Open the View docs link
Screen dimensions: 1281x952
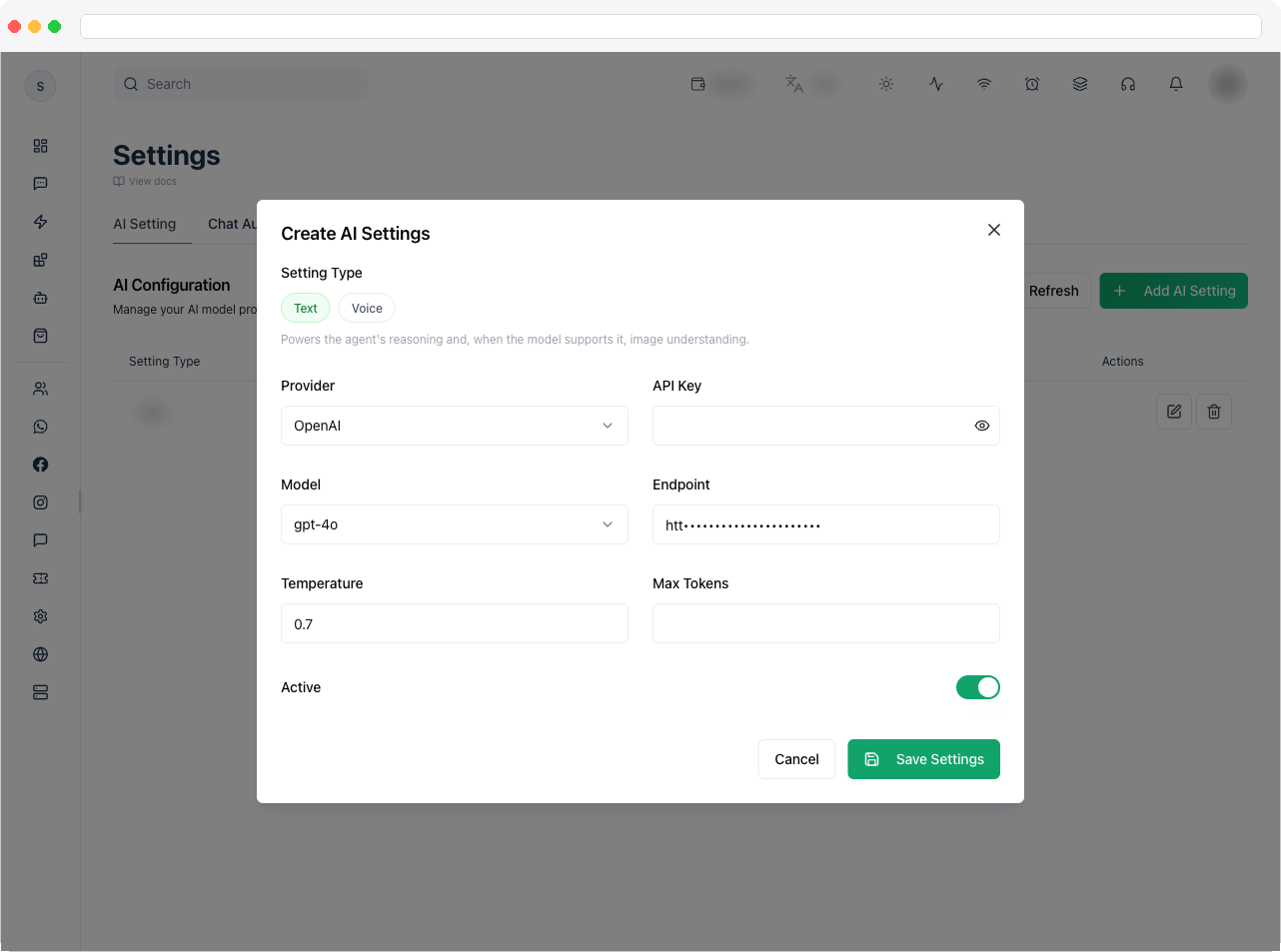[145, 182]
